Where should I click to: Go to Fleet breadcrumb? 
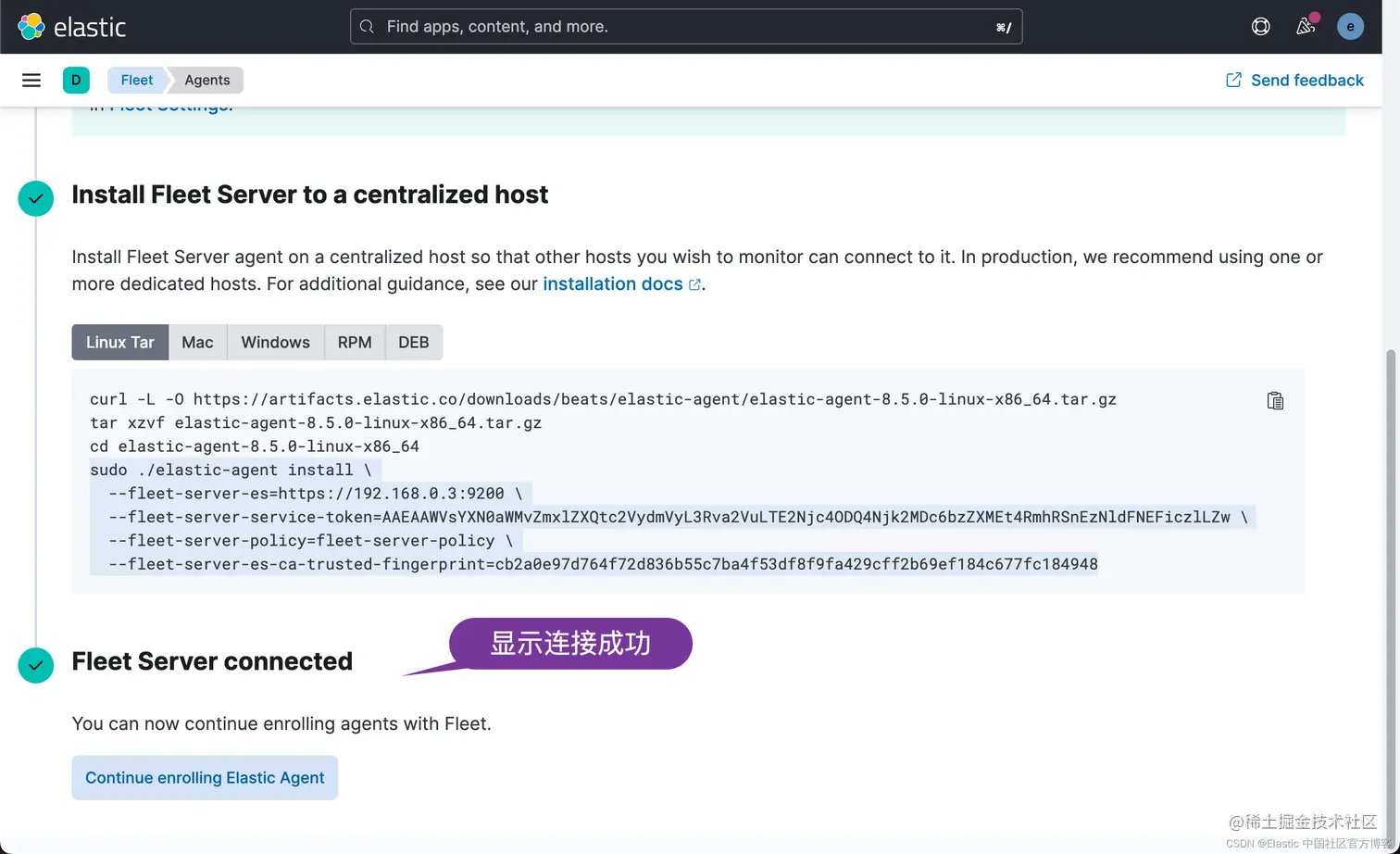pyautogui.click(x=136, y=80)
